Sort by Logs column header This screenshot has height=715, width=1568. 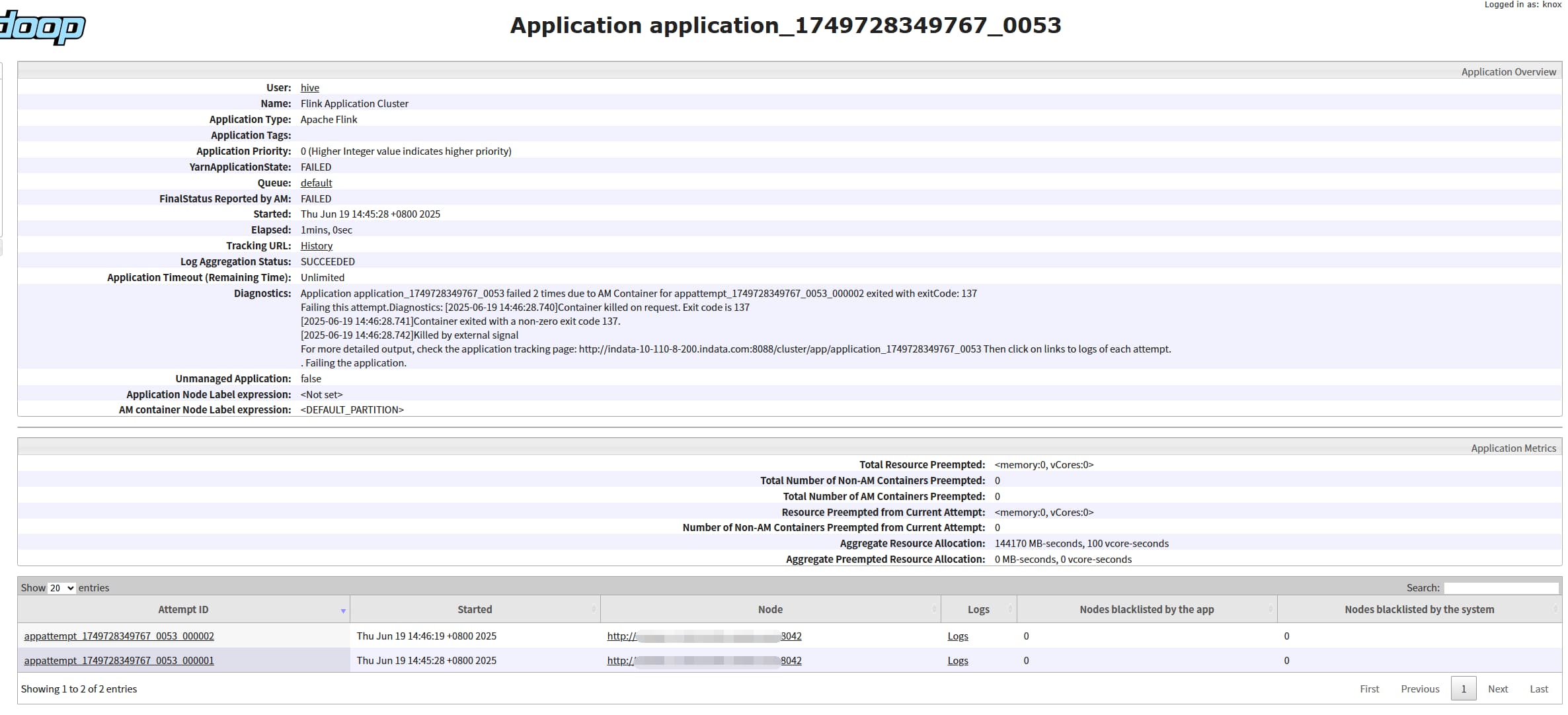click(978, 609)
